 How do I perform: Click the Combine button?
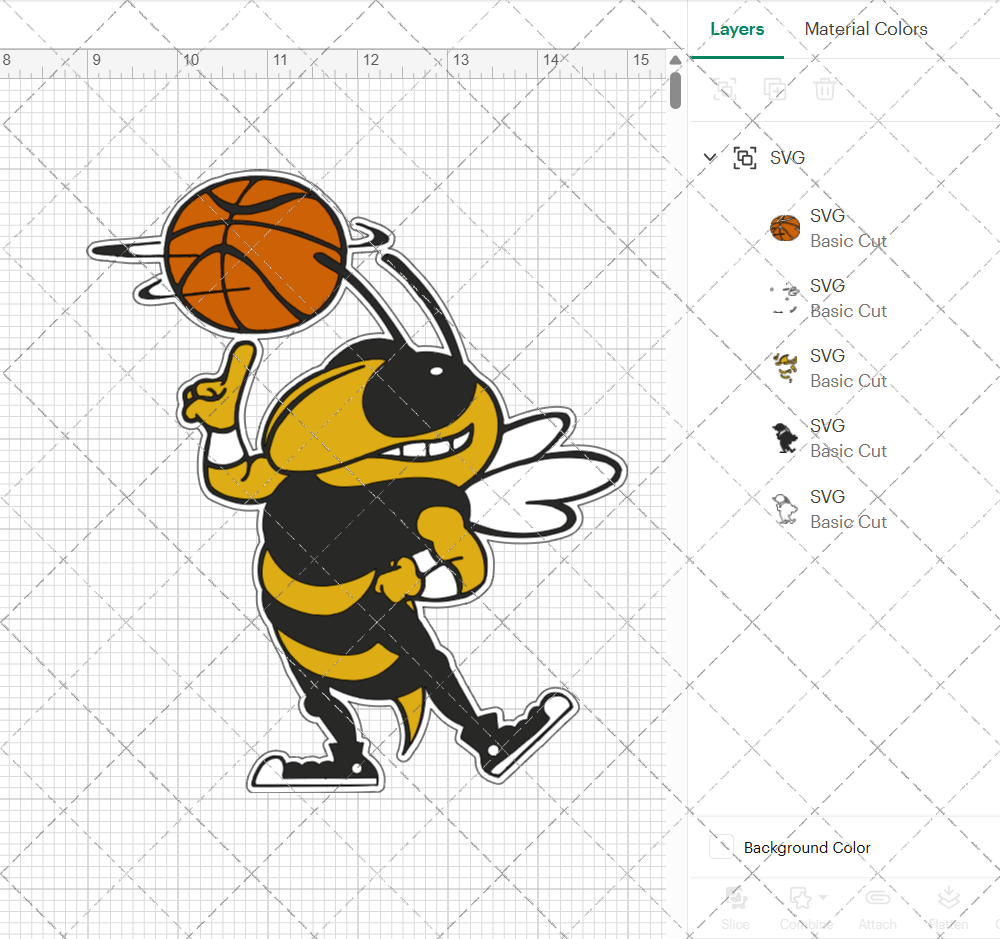pyautogui.click(x=806, y=908)
